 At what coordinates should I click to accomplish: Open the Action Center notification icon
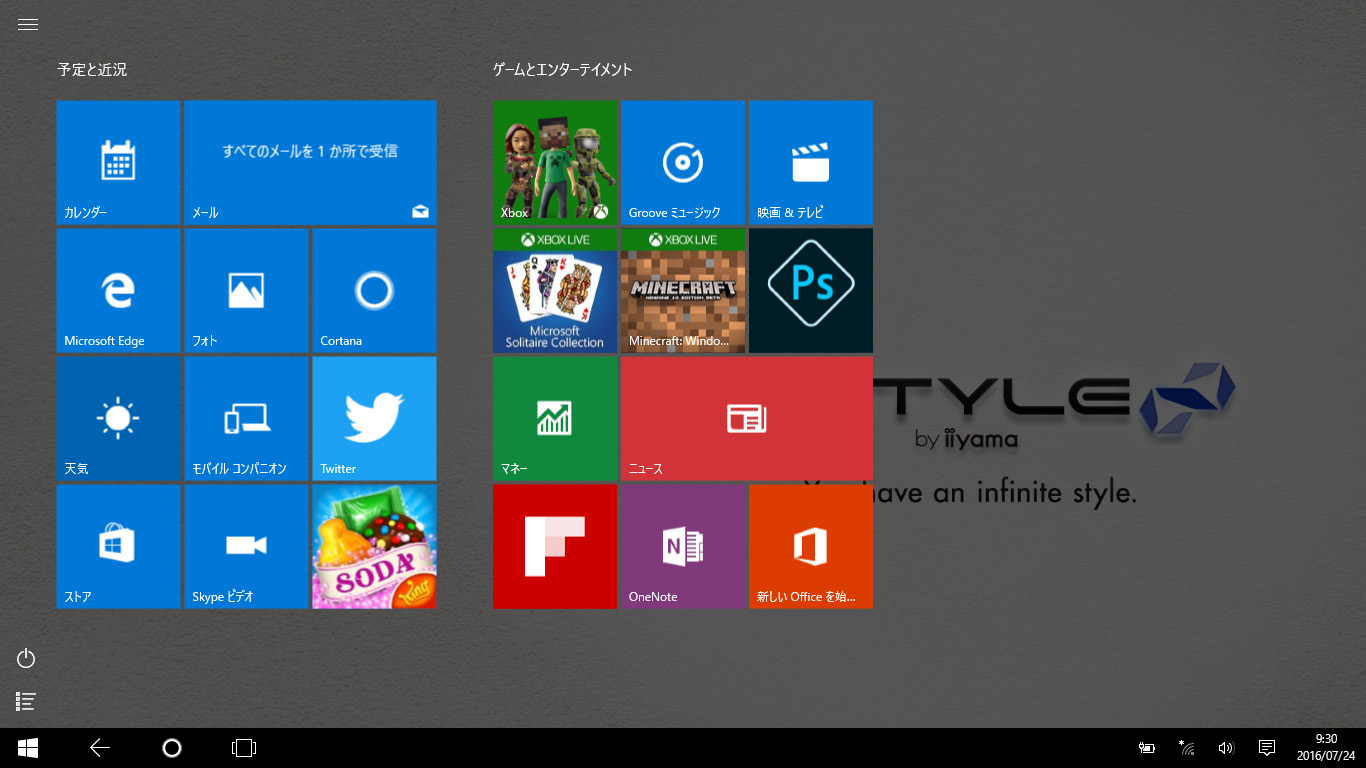(1267, 748)
